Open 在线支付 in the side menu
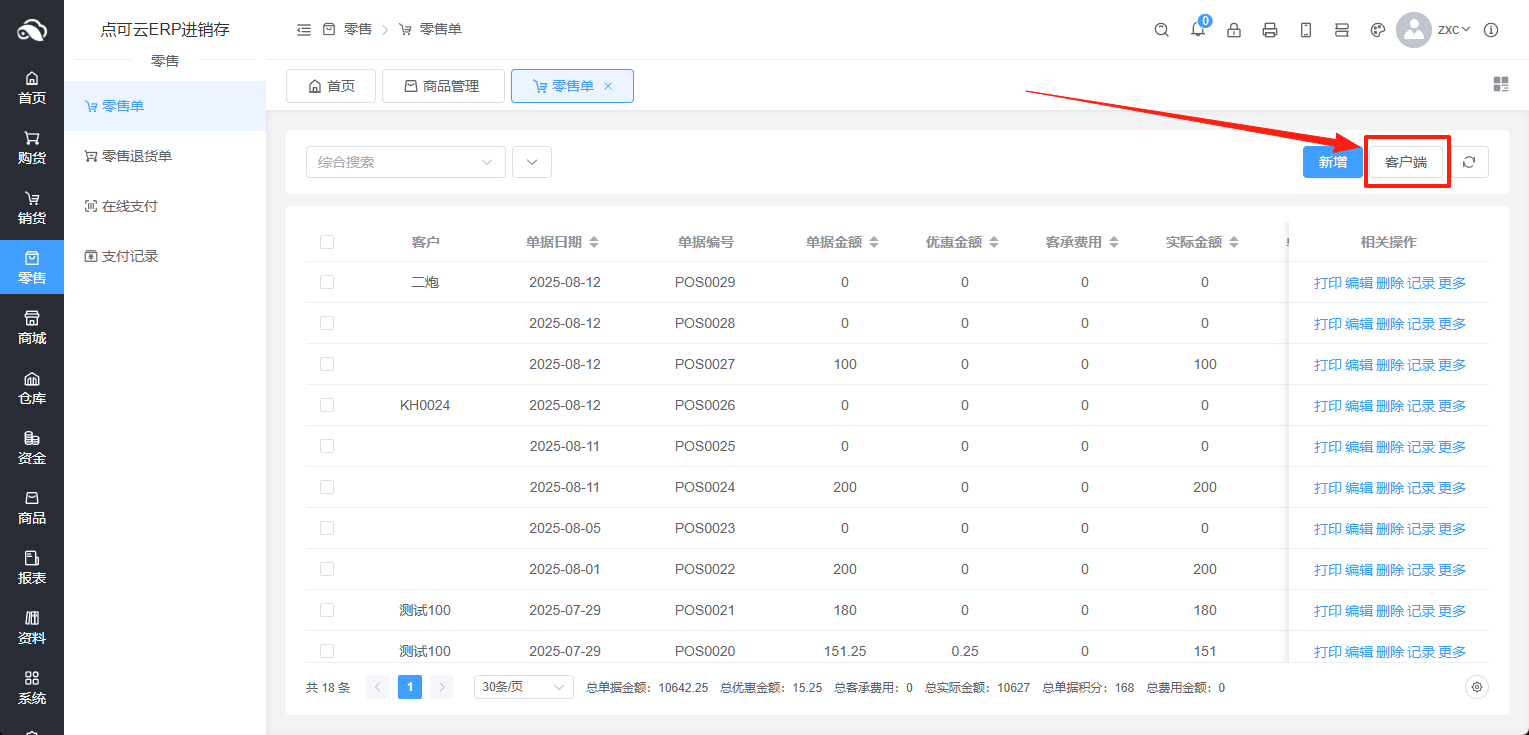The width and height of the screenshot is (1529, 735). 165,206
